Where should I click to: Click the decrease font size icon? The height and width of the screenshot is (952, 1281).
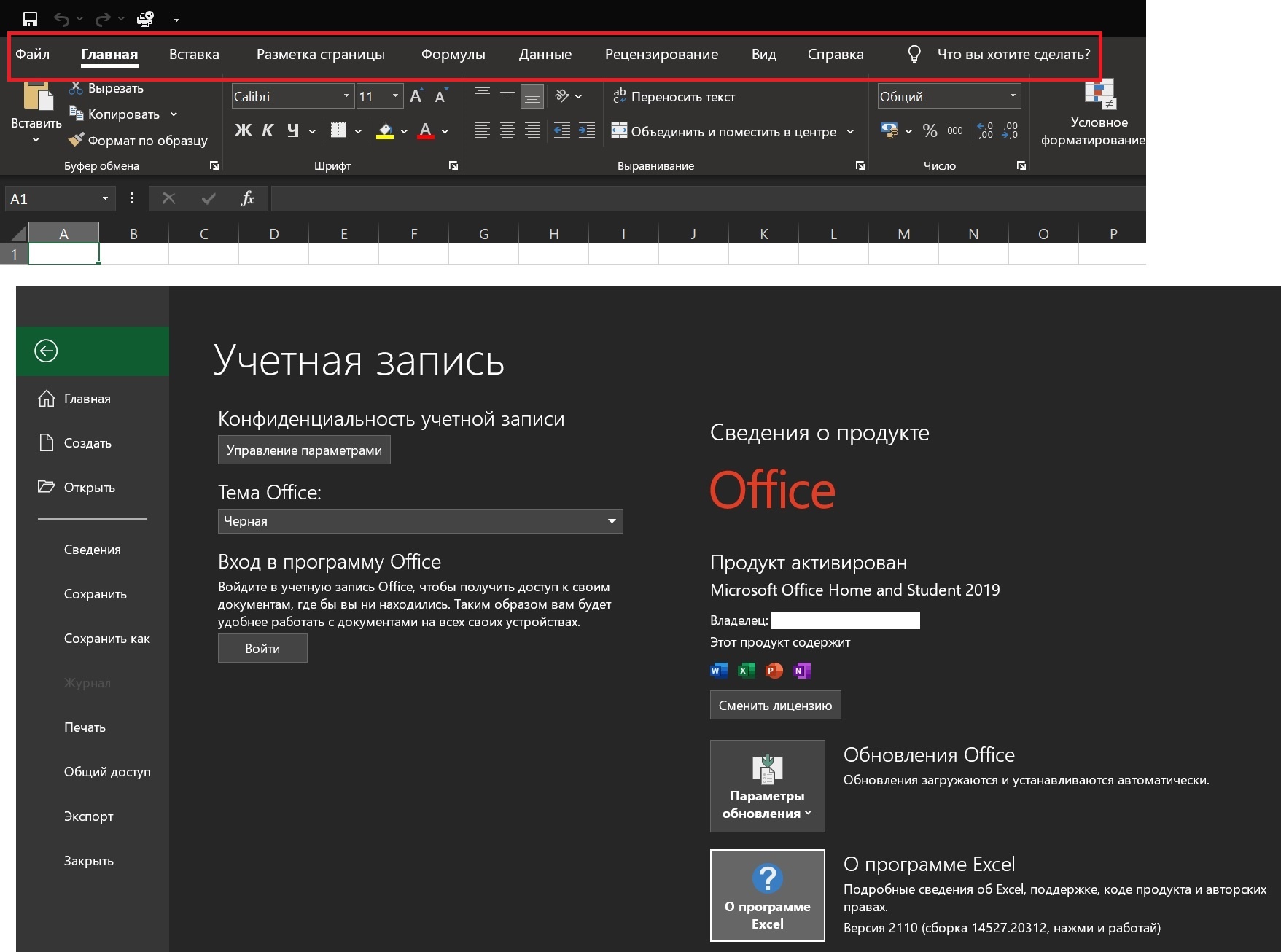click(440, 96)
